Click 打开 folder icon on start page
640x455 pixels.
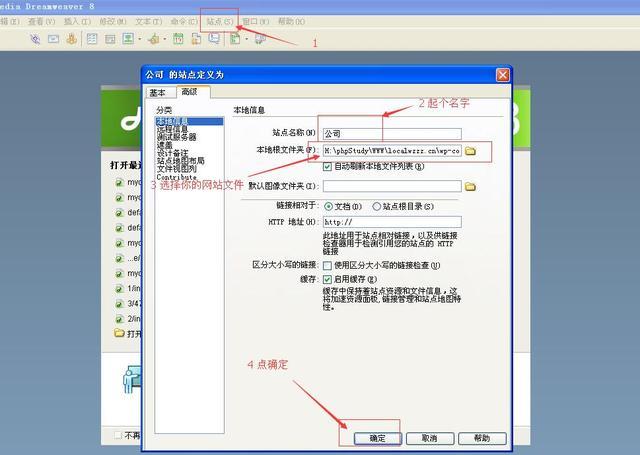119,333
